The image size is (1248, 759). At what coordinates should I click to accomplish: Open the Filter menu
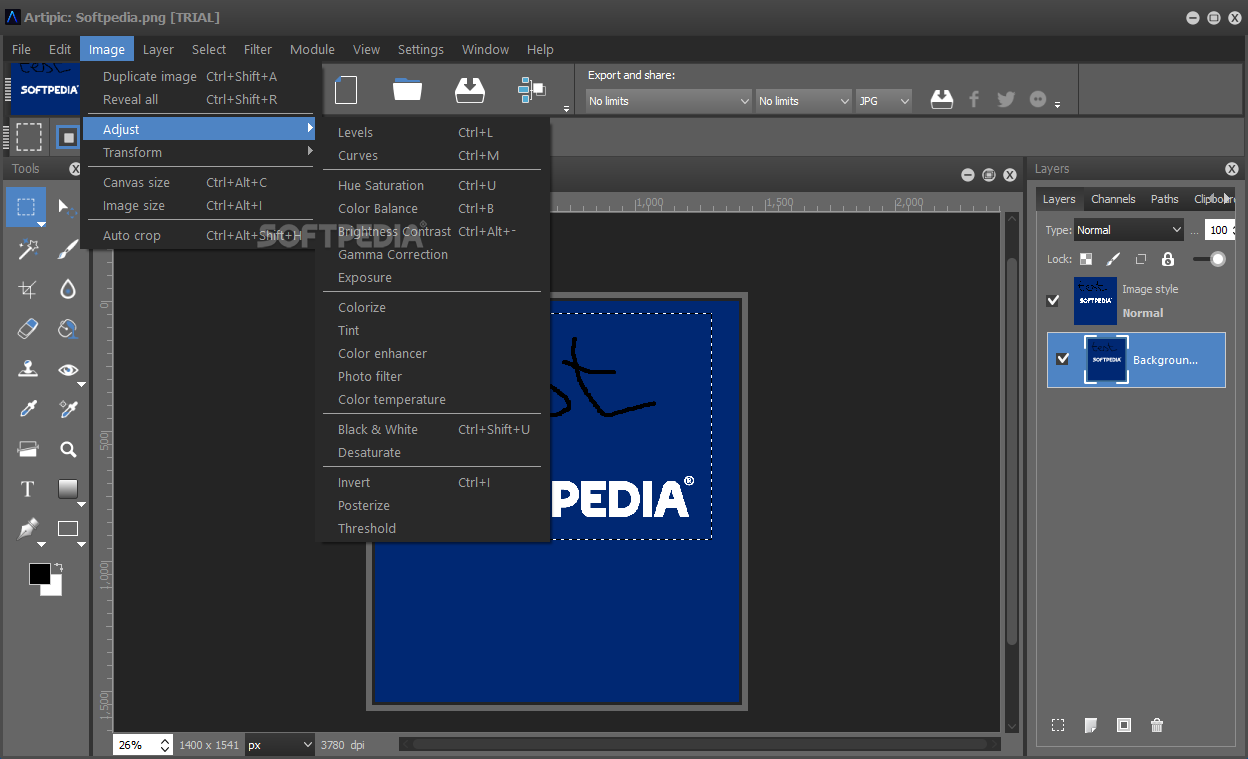(258, 49)
